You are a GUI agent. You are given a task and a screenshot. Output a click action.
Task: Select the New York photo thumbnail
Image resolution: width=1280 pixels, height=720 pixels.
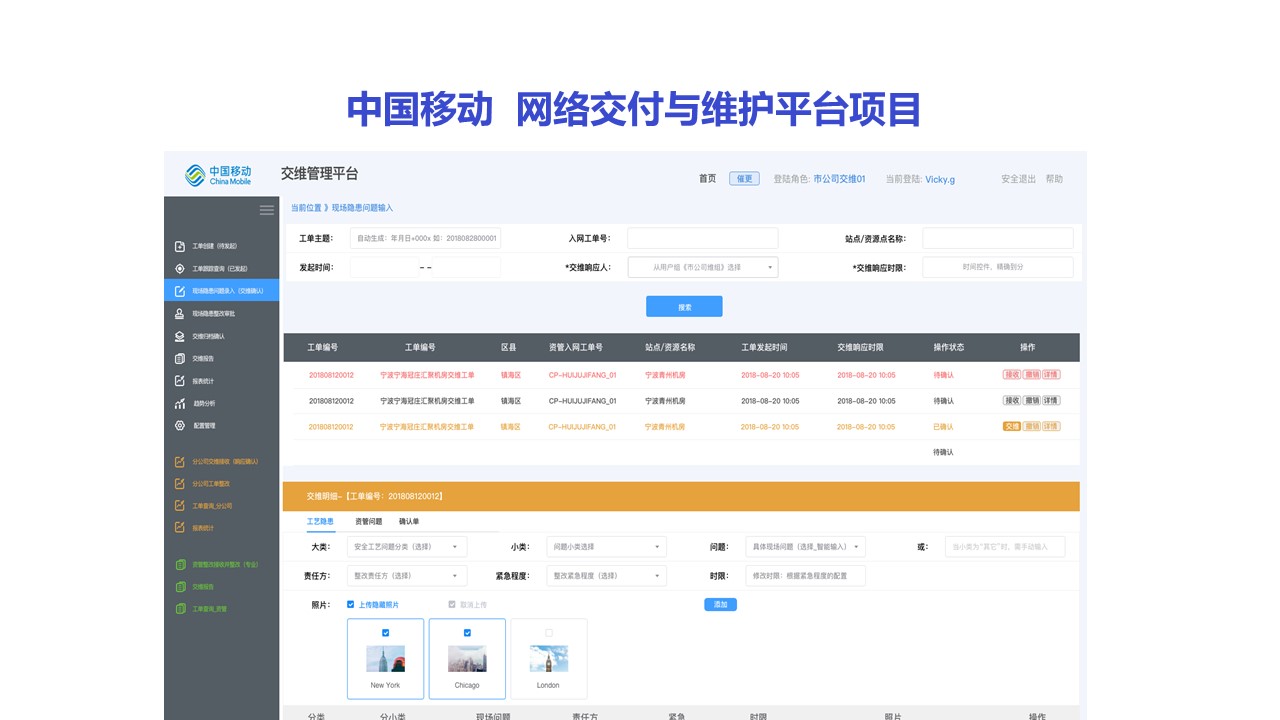[x=385, y=659]
